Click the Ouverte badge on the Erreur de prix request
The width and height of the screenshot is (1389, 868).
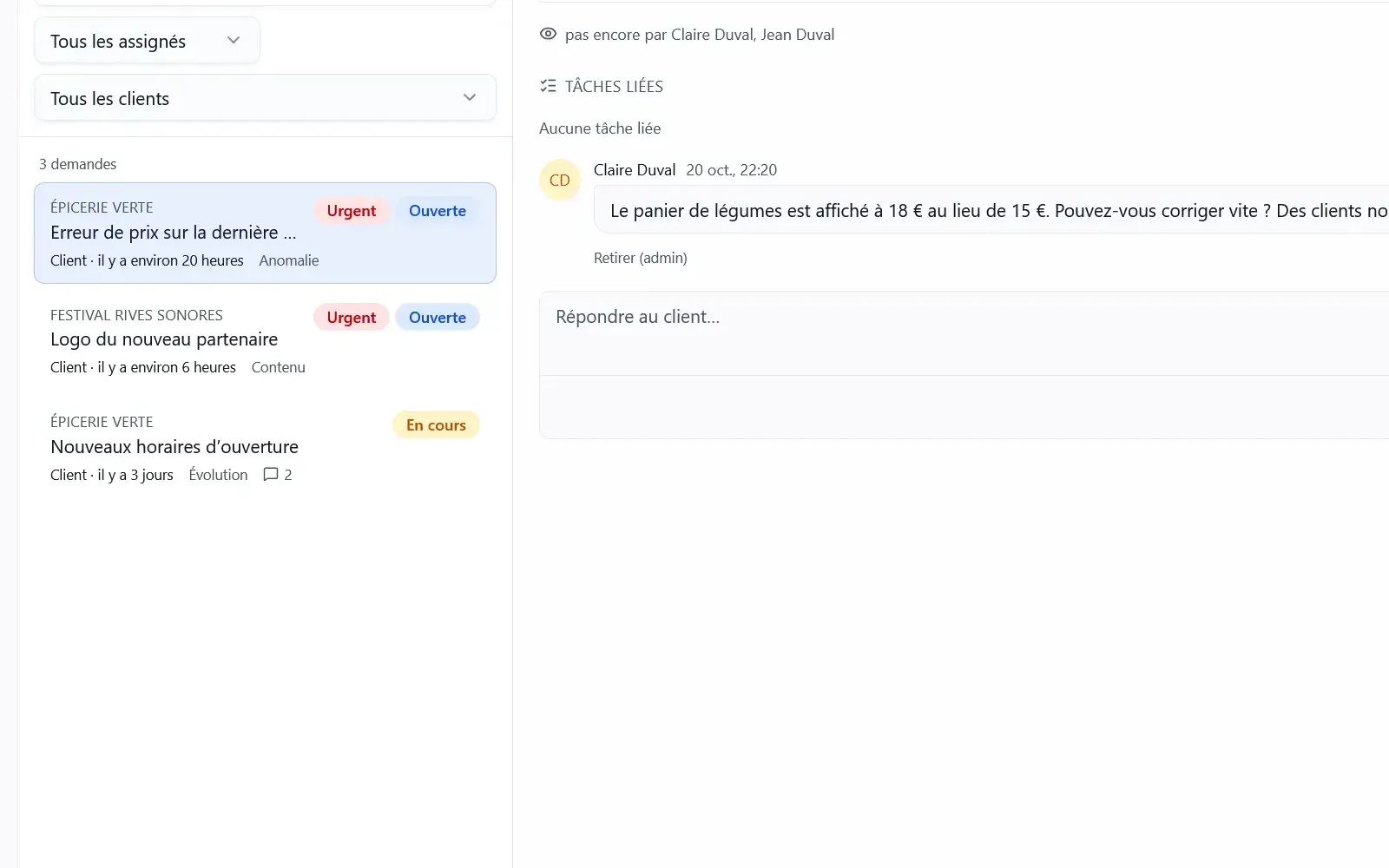[438, 211]
